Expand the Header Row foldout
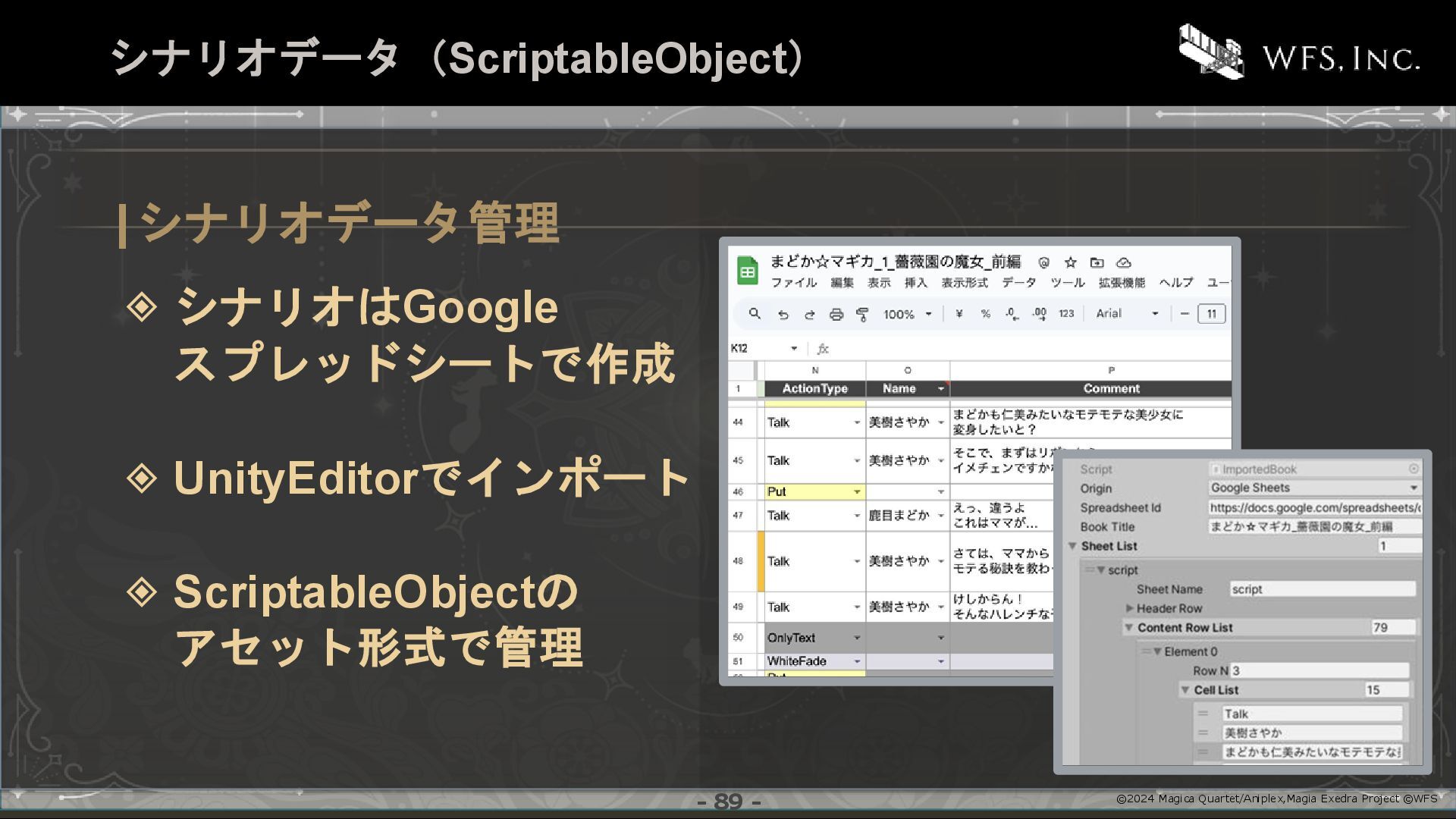 (x=1129, y=608)
